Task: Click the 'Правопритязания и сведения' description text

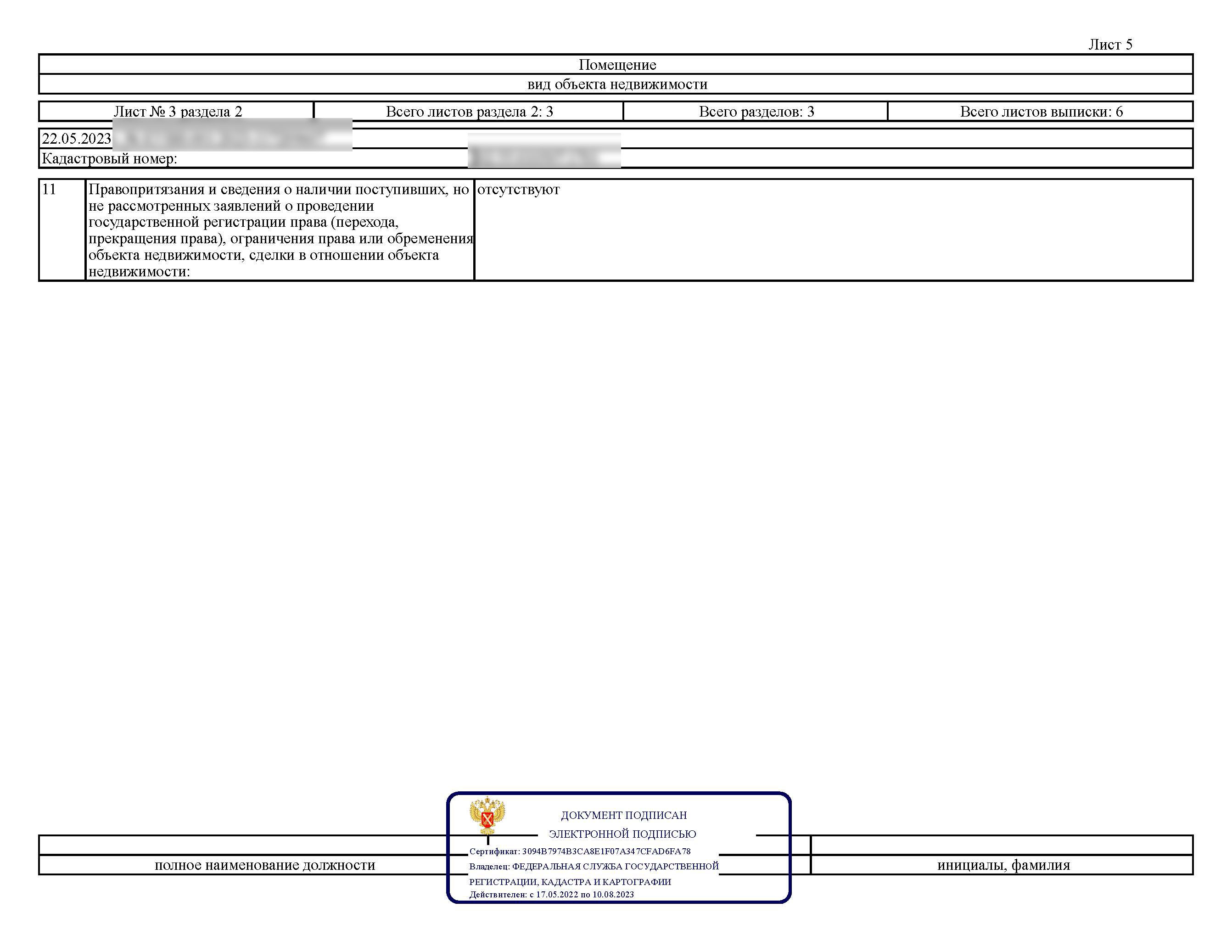Action: click(x=280, y=230)
